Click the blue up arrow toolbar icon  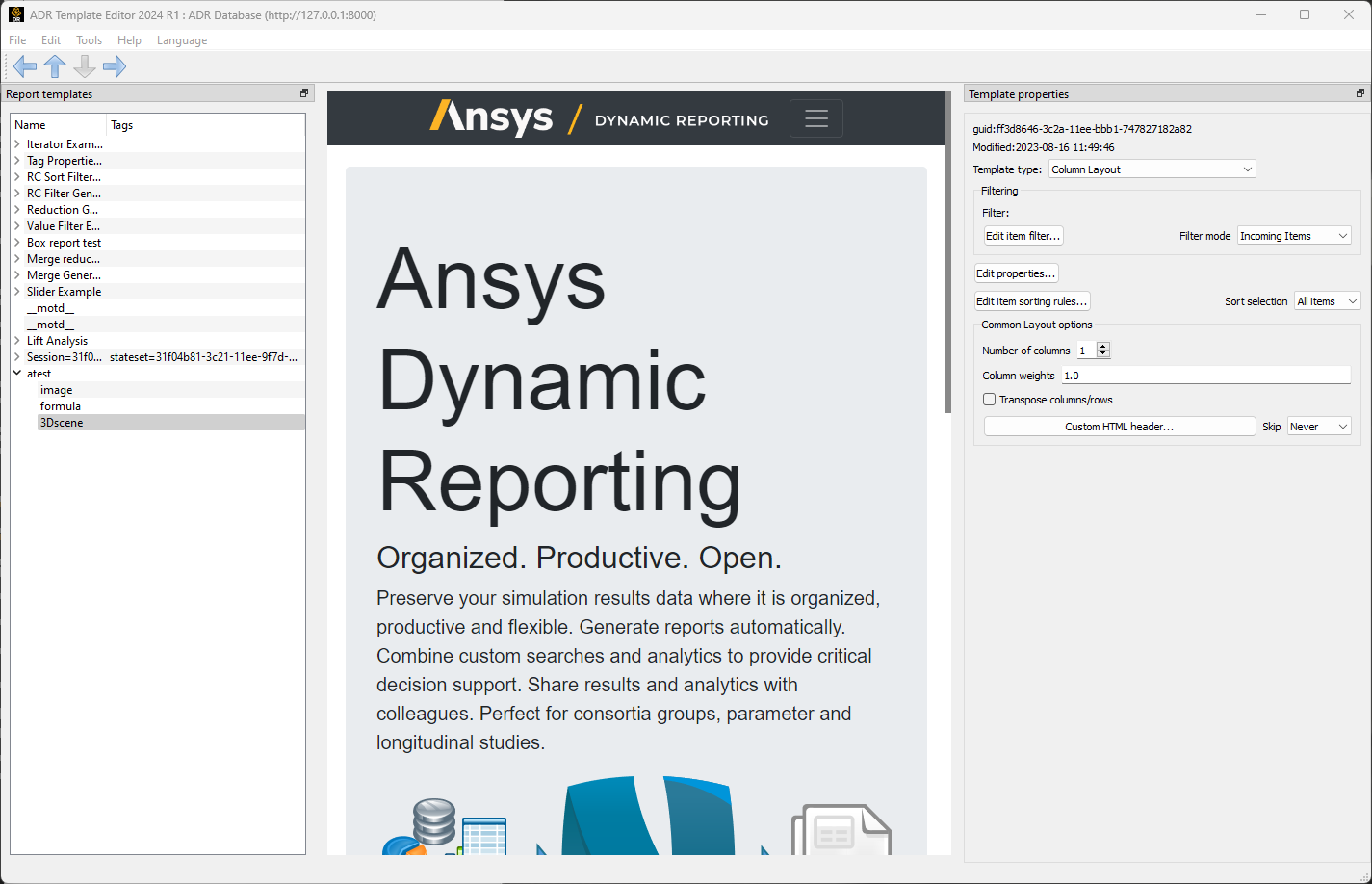point(55,66)
